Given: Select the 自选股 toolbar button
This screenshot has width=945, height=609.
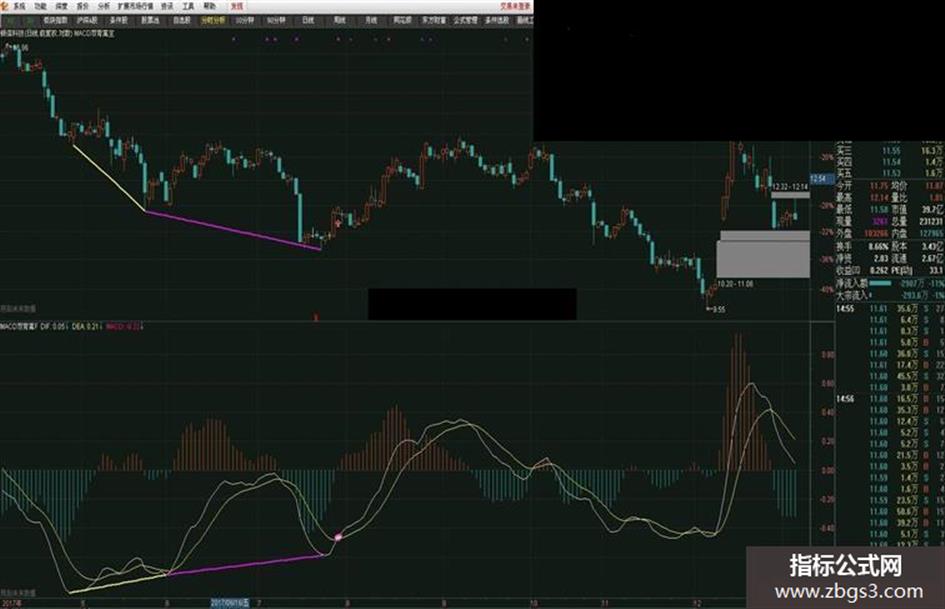Looking at the screenshot, I should coord(181,20).
